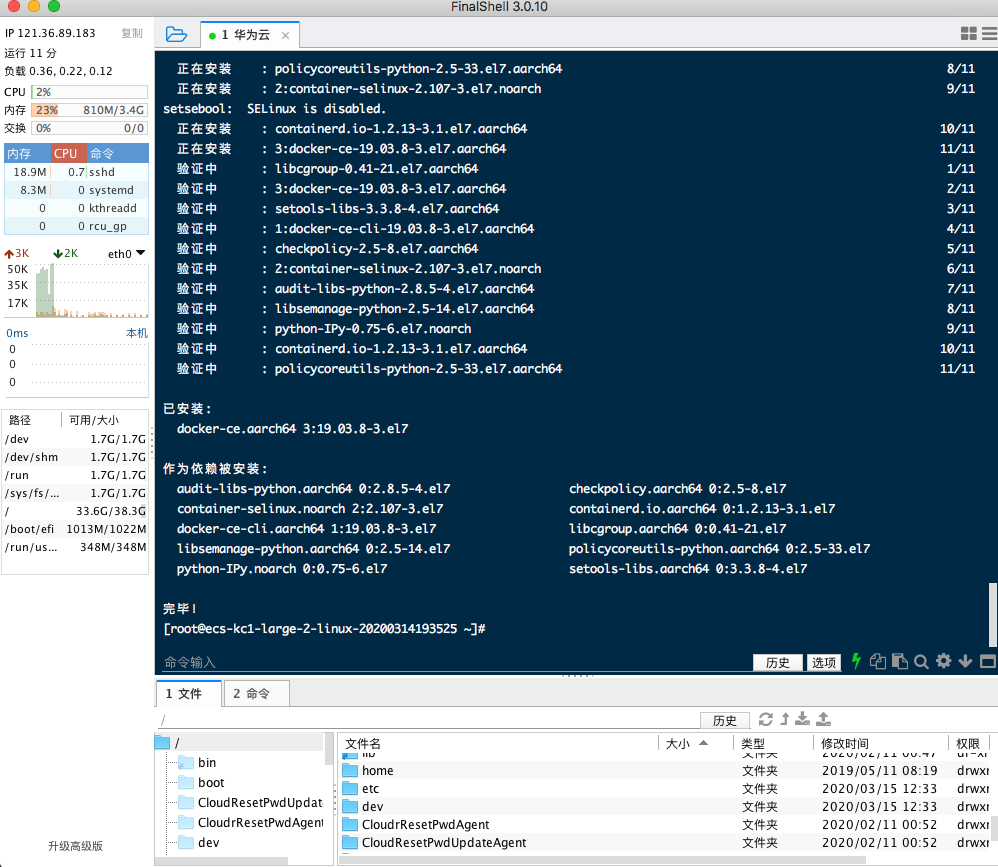Select kthreadd process row

76,208
